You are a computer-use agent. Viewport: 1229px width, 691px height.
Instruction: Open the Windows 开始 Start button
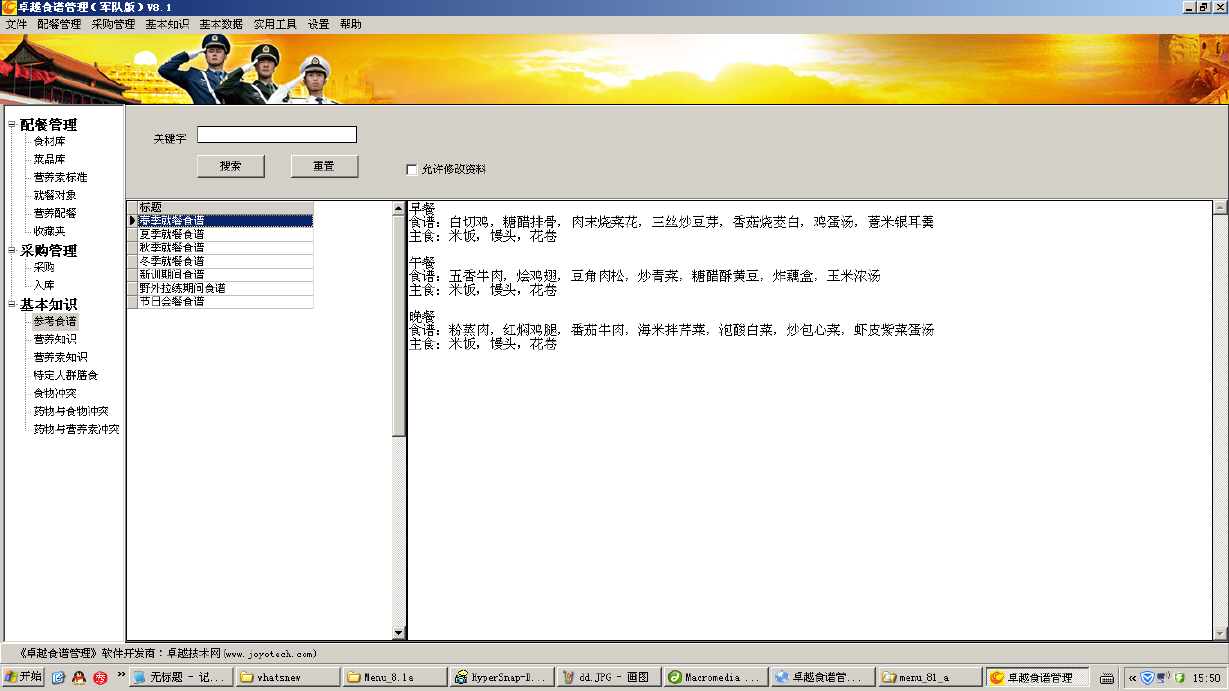click(x=23, y=677)
